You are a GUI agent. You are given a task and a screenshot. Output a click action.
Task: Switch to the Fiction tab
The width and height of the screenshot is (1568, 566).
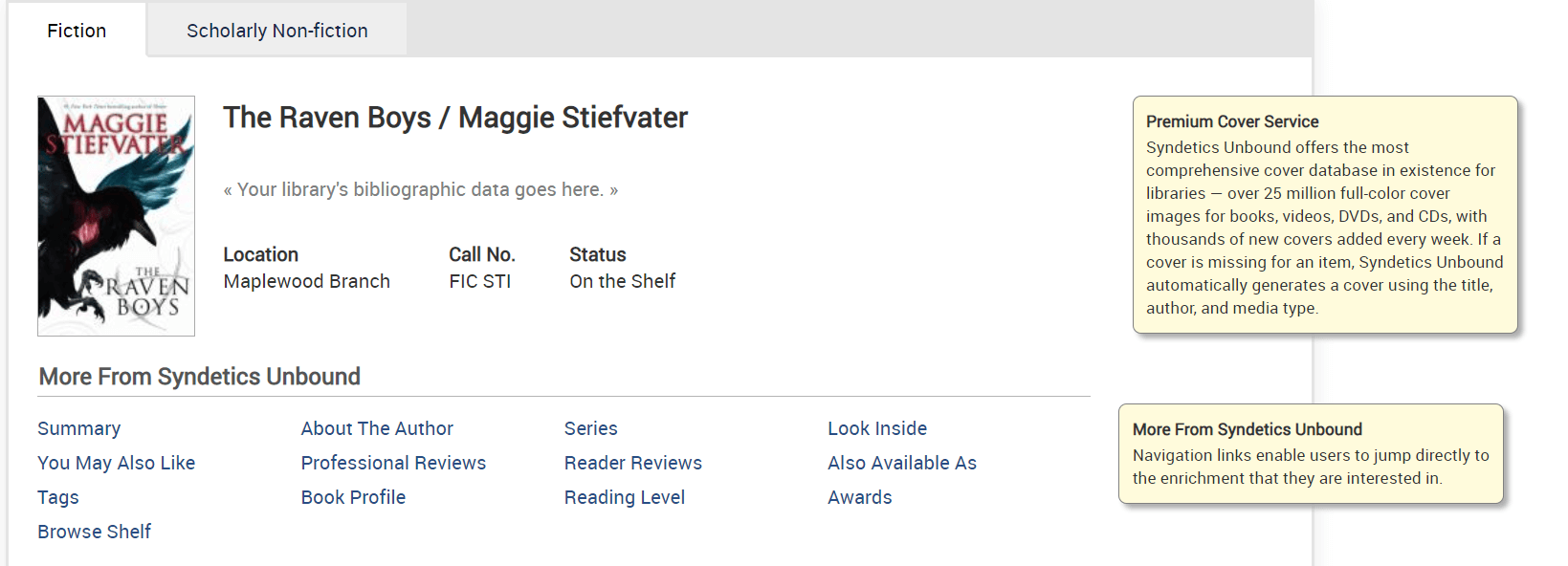[77, 31]
